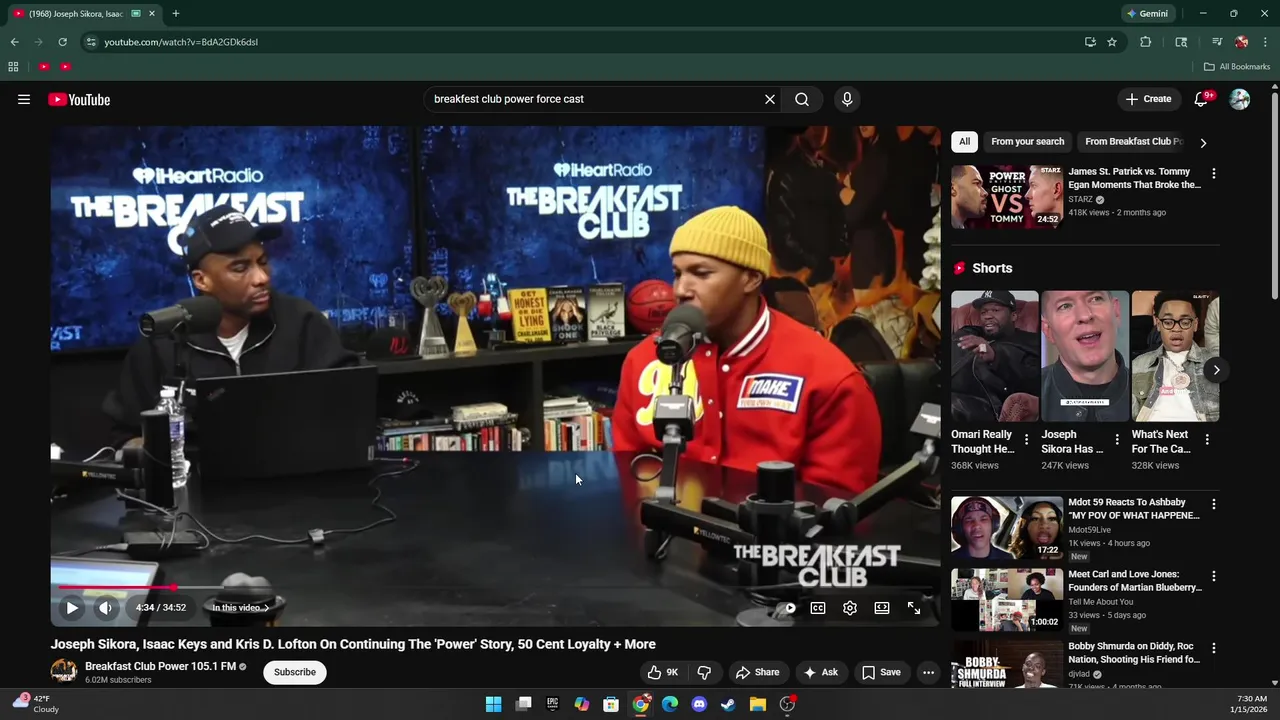Subscribe to Breakfast Club Power 105.1 FM
This screenshot has width=1280, height=720.
tap(295, 672)
